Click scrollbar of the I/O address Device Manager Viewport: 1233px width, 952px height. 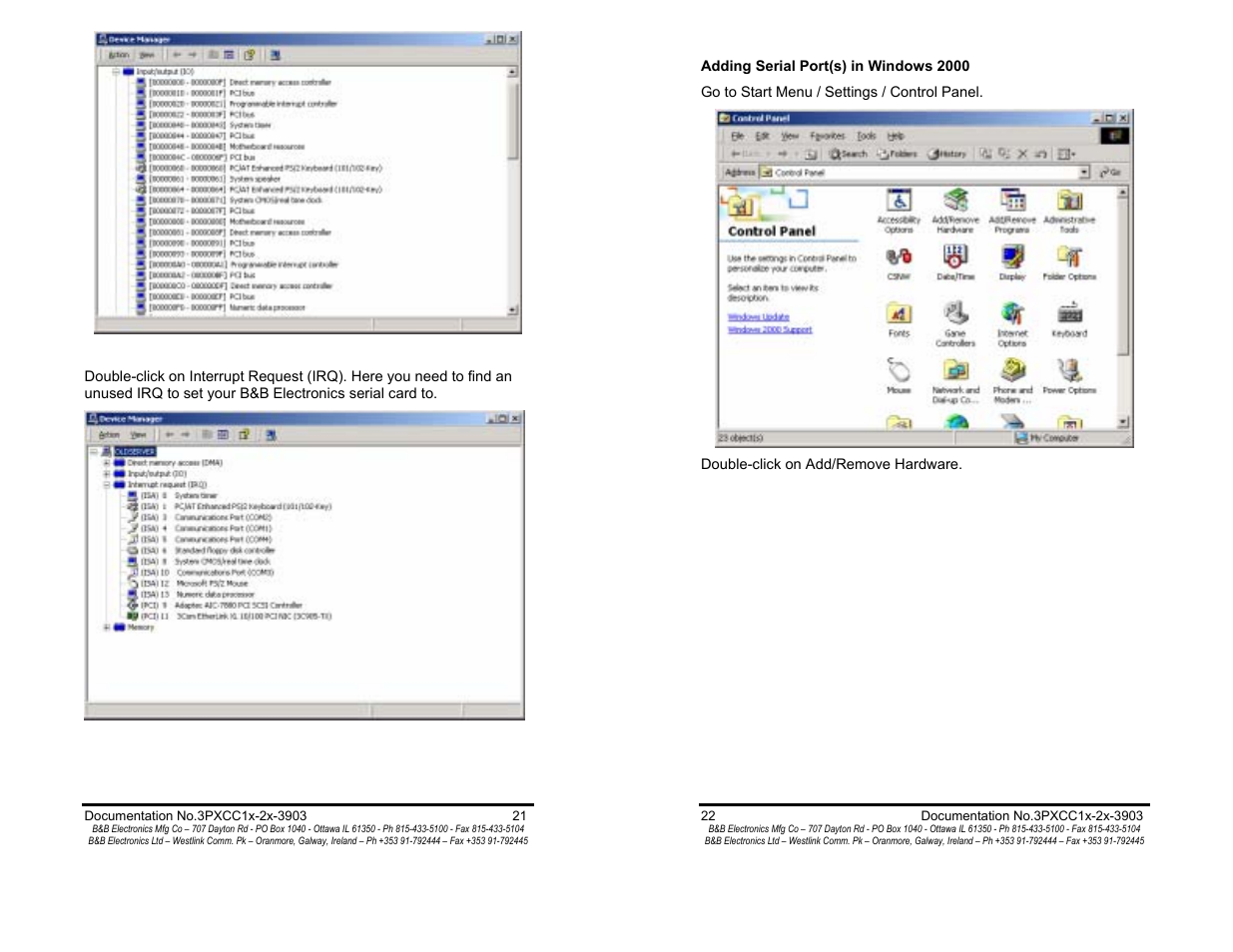513,190
